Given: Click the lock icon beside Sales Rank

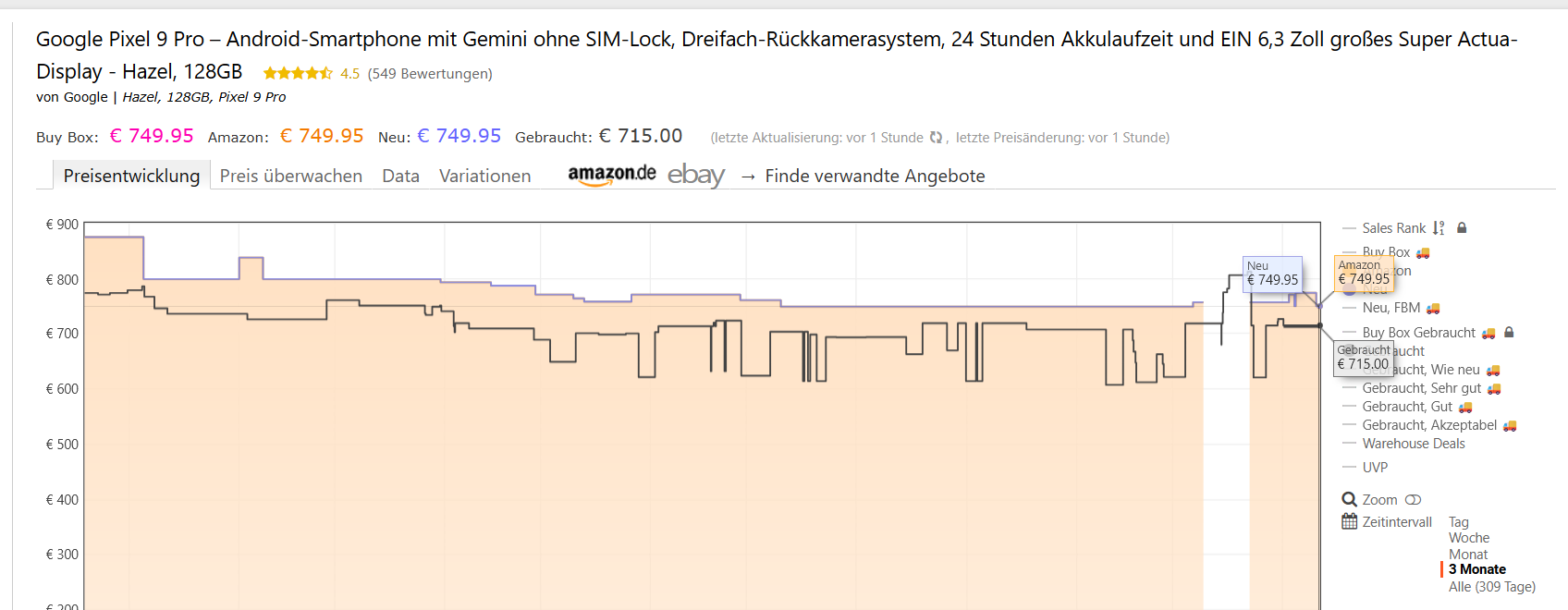Looking at the screenshot, I should click(1462, 228).
